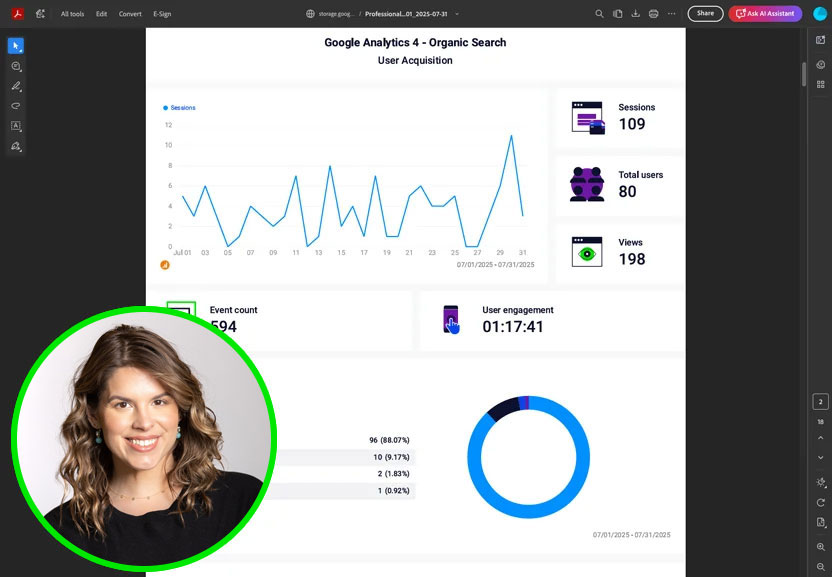
Task: Open the E-Sign menu
Action: (162, 14)
